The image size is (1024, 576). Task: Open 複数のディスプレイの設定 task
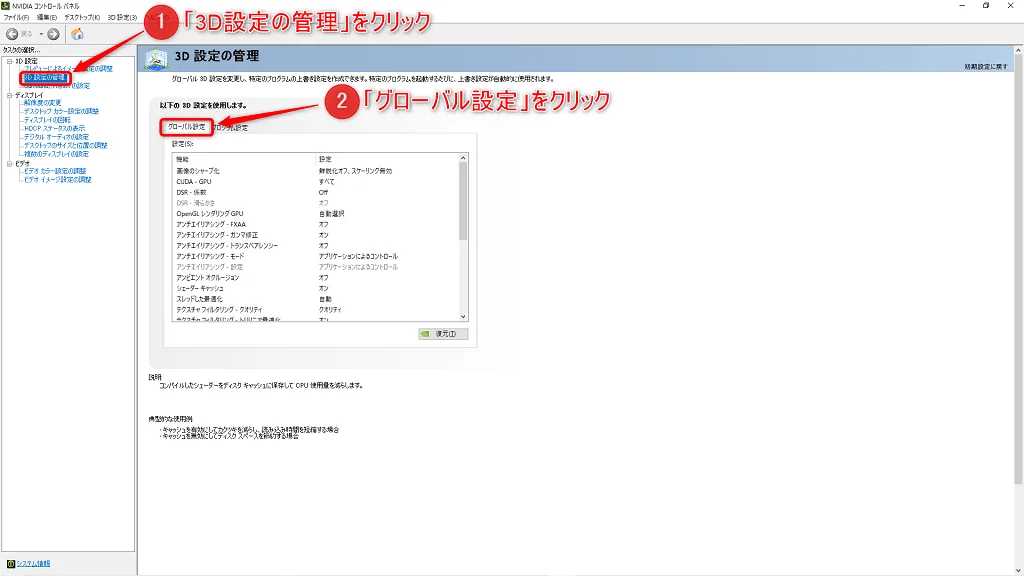[56, 154]
